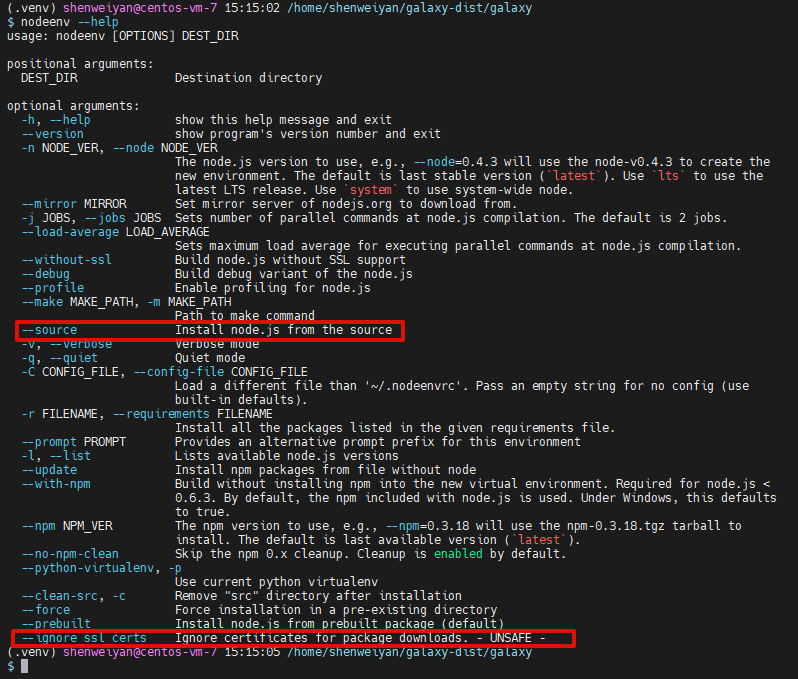Click the '--force' option flag
798x679 pixels.
[46, 610]
